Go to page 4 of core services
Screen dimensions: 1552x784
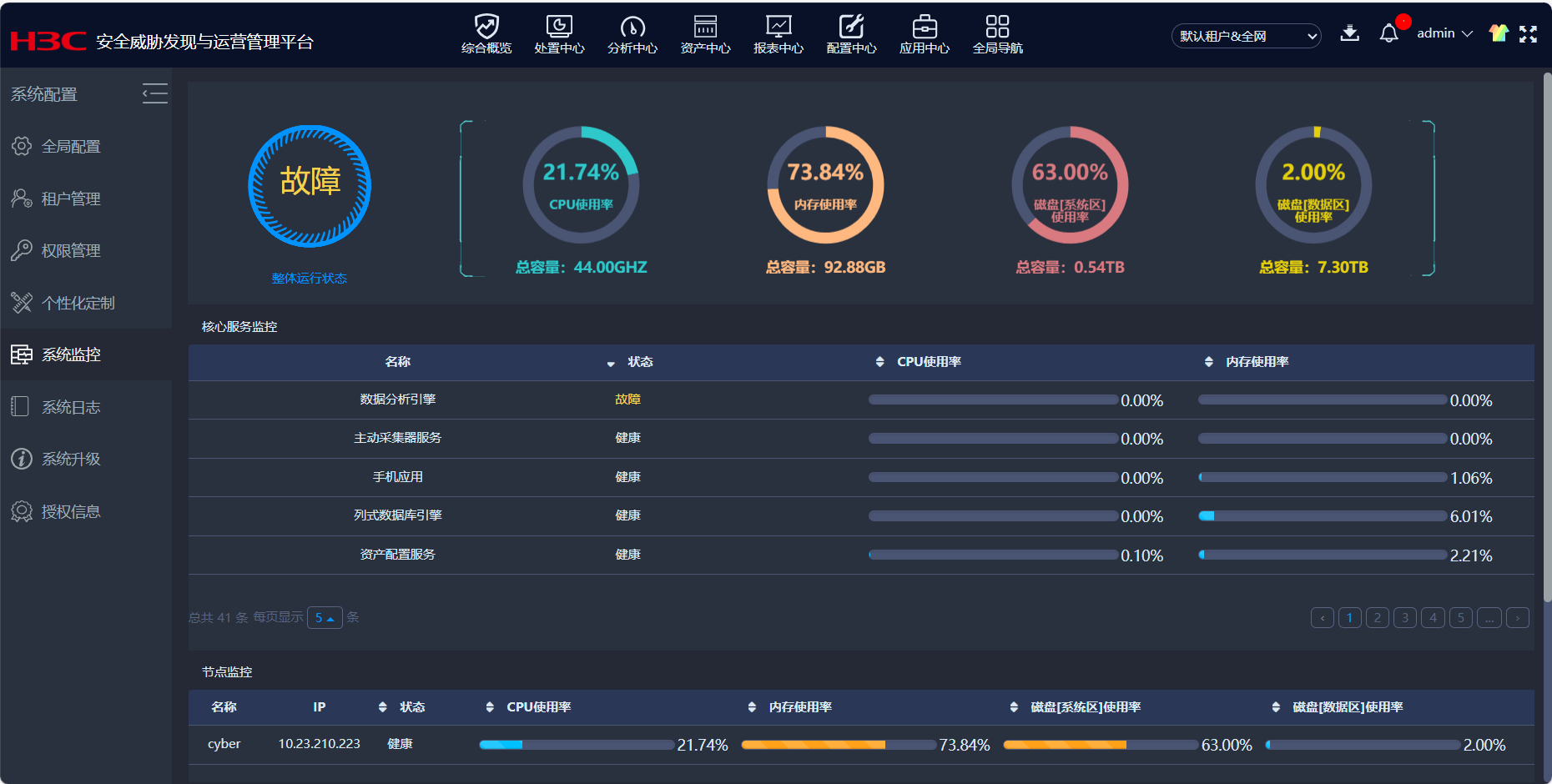pos(1433,617)
